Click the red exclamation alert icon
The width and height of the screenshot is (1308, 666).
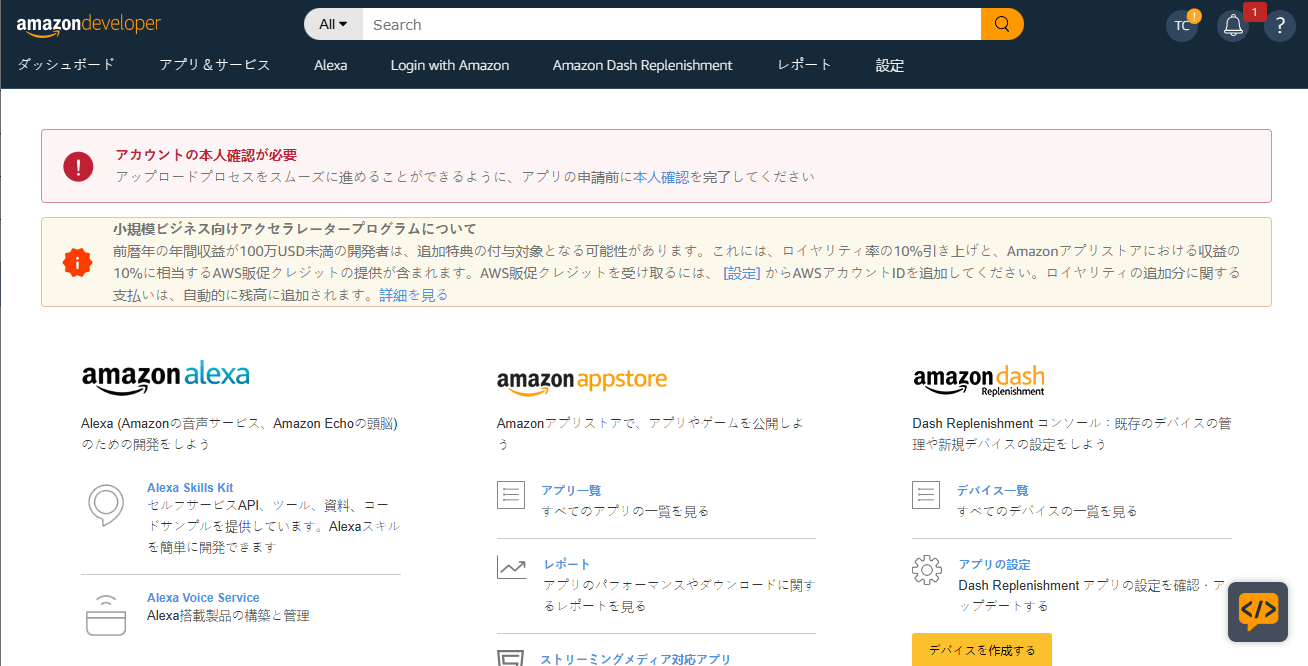click(78, 166)
